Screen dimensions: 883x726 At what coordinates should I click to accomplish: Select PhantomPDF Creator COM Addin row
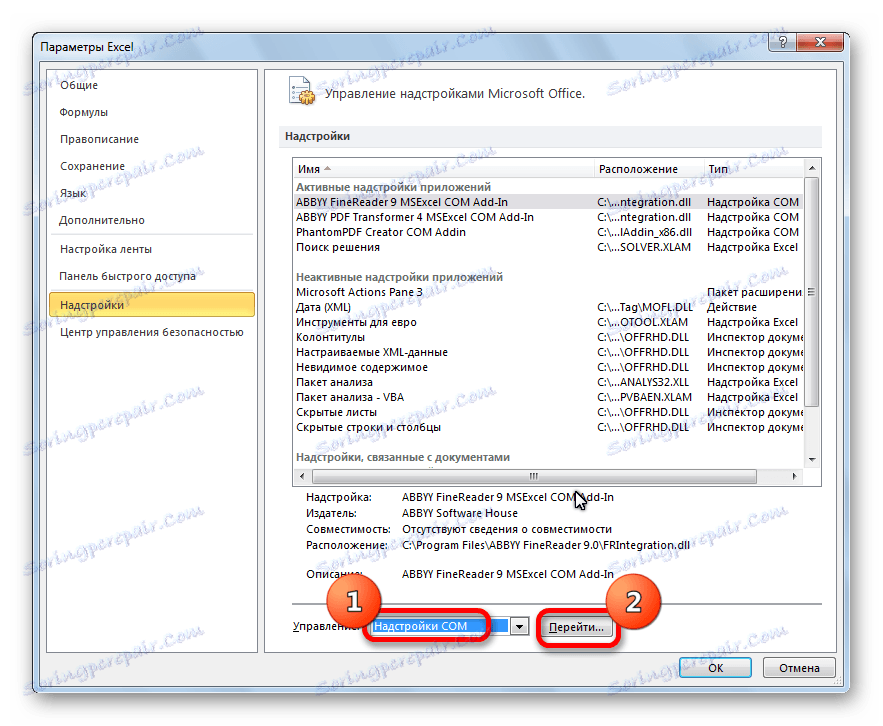pos(548,232)
